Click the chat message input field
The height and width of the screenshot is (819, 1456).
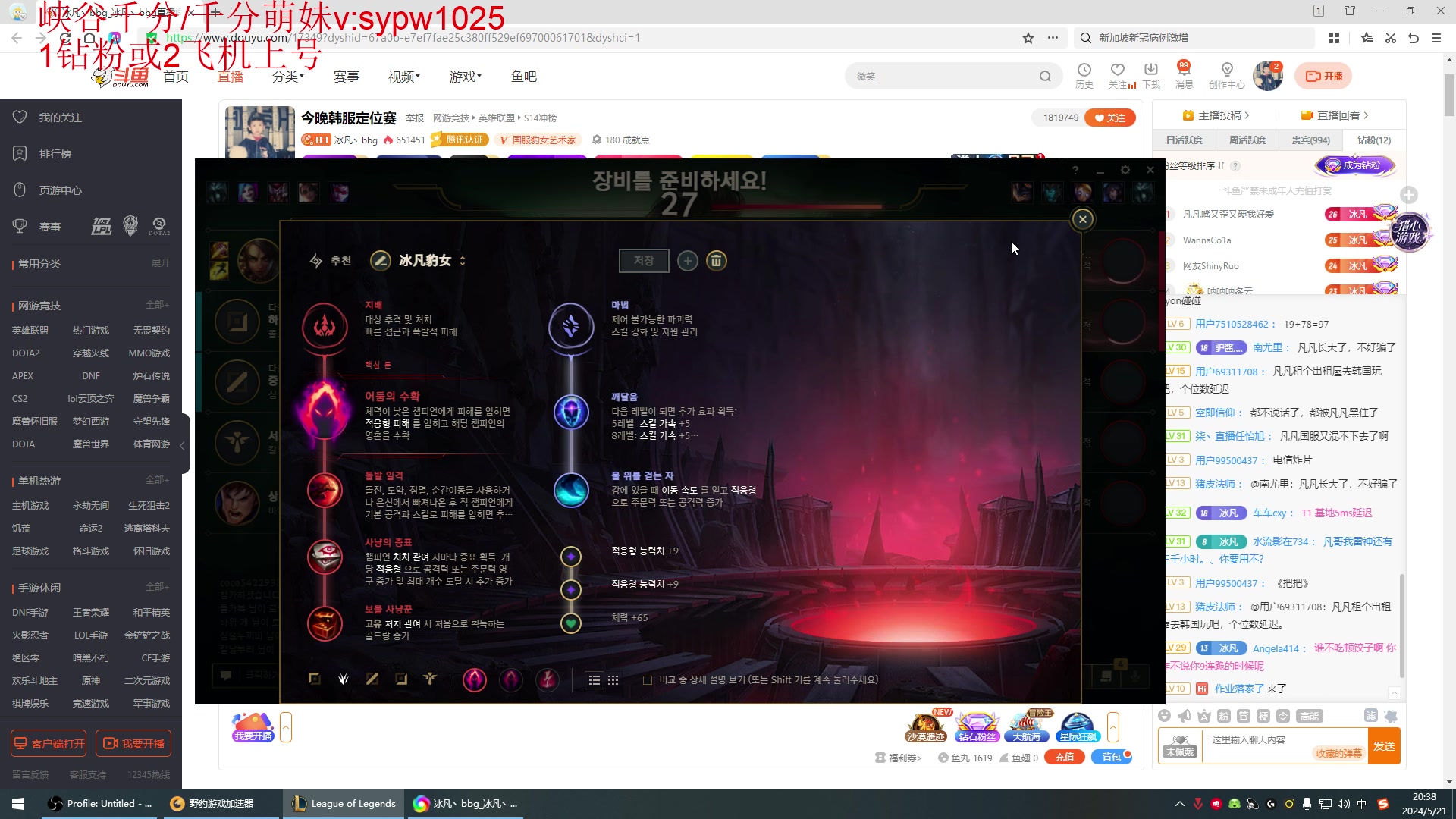(1285, 745)
